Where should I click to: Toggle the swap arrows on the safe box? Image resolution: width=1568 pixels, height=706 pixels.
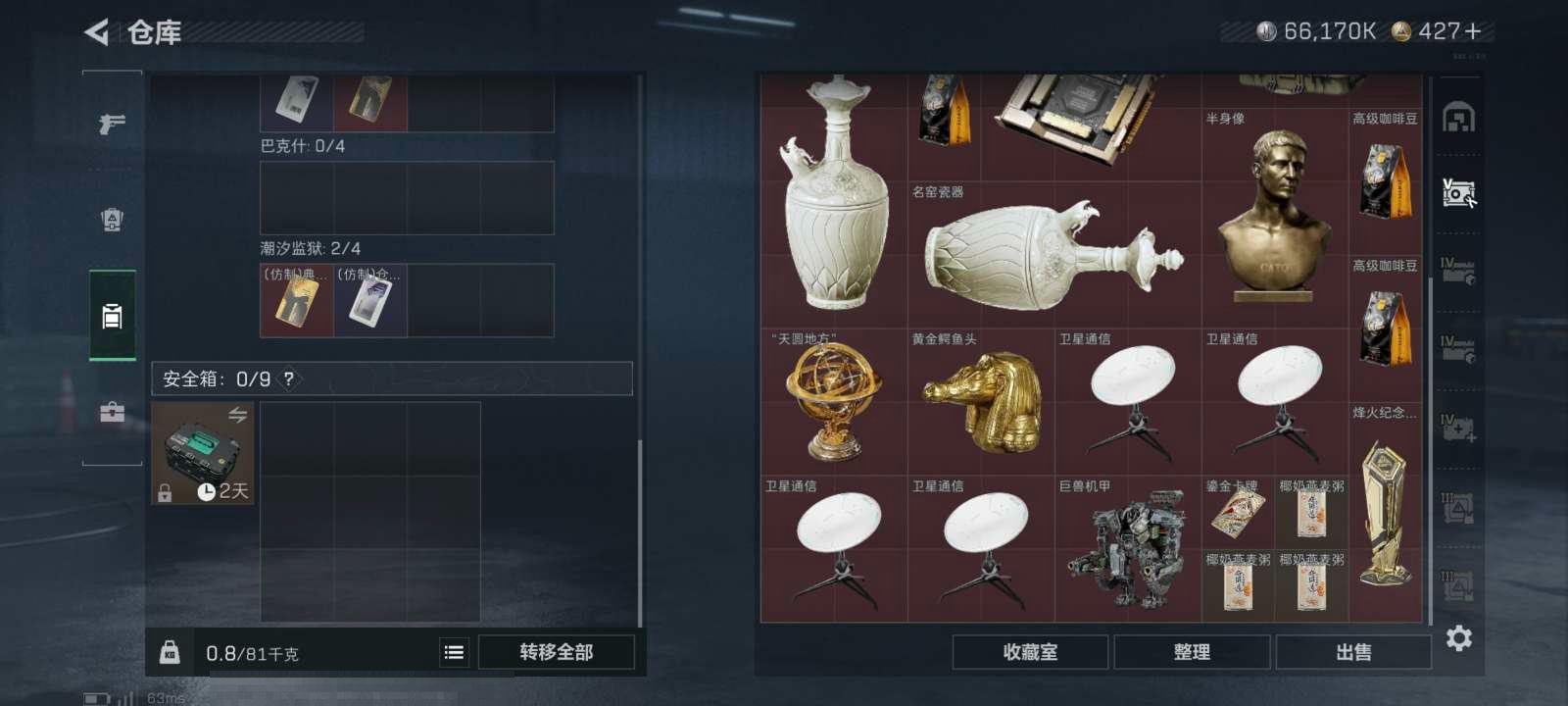coord(237,416)
